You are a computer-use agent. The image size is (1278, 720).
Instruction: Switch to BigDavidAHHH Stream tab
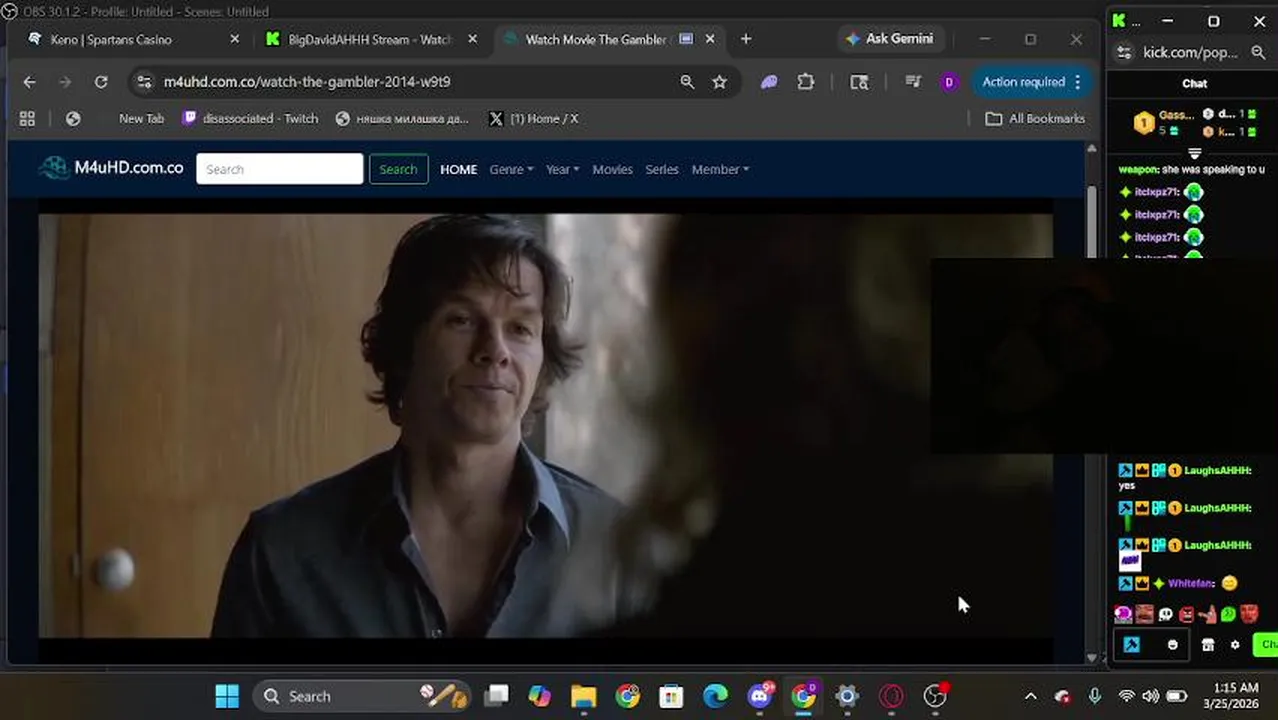coord(370,39)
